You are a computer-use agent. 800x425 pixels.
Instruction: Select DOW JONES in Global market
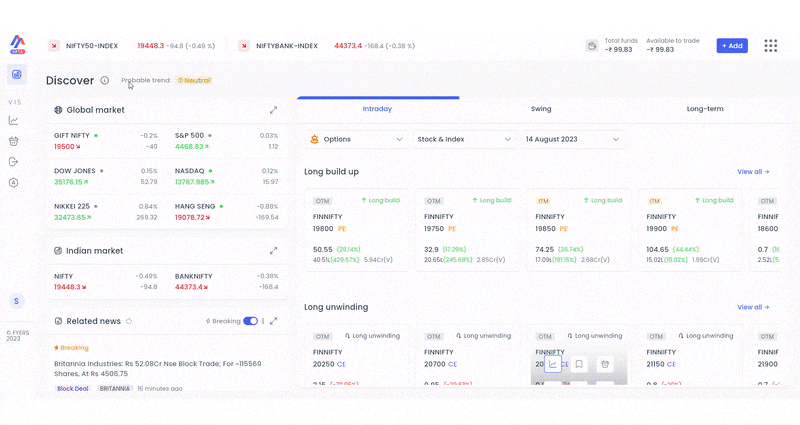106,177
